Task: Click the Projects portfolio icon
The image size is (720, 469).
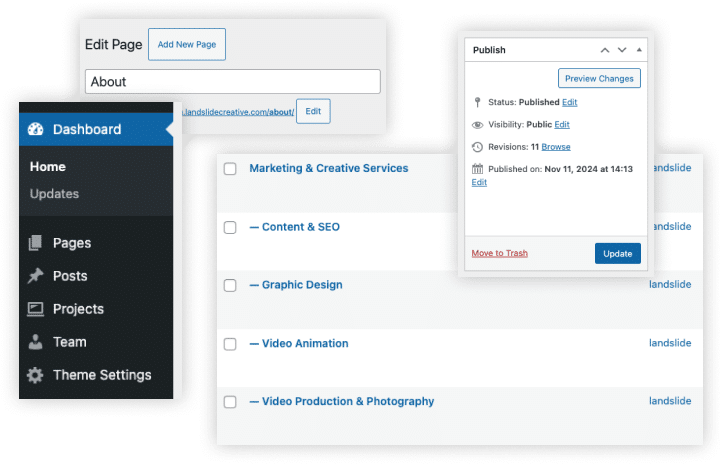Action: [36, 309]
